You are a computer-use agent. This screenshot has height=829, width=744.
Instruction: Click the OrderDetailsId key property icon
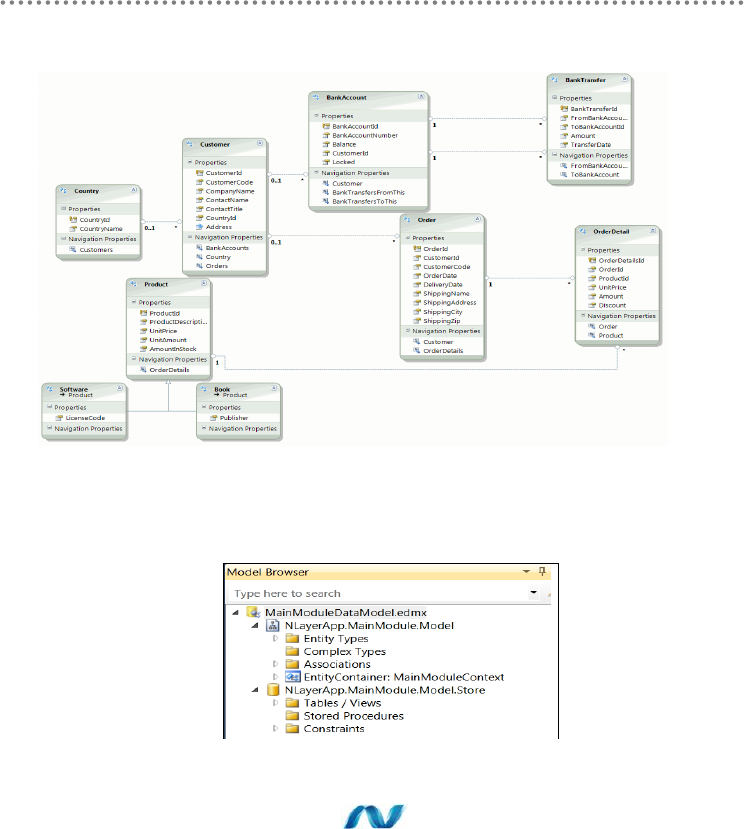point(592,260)
